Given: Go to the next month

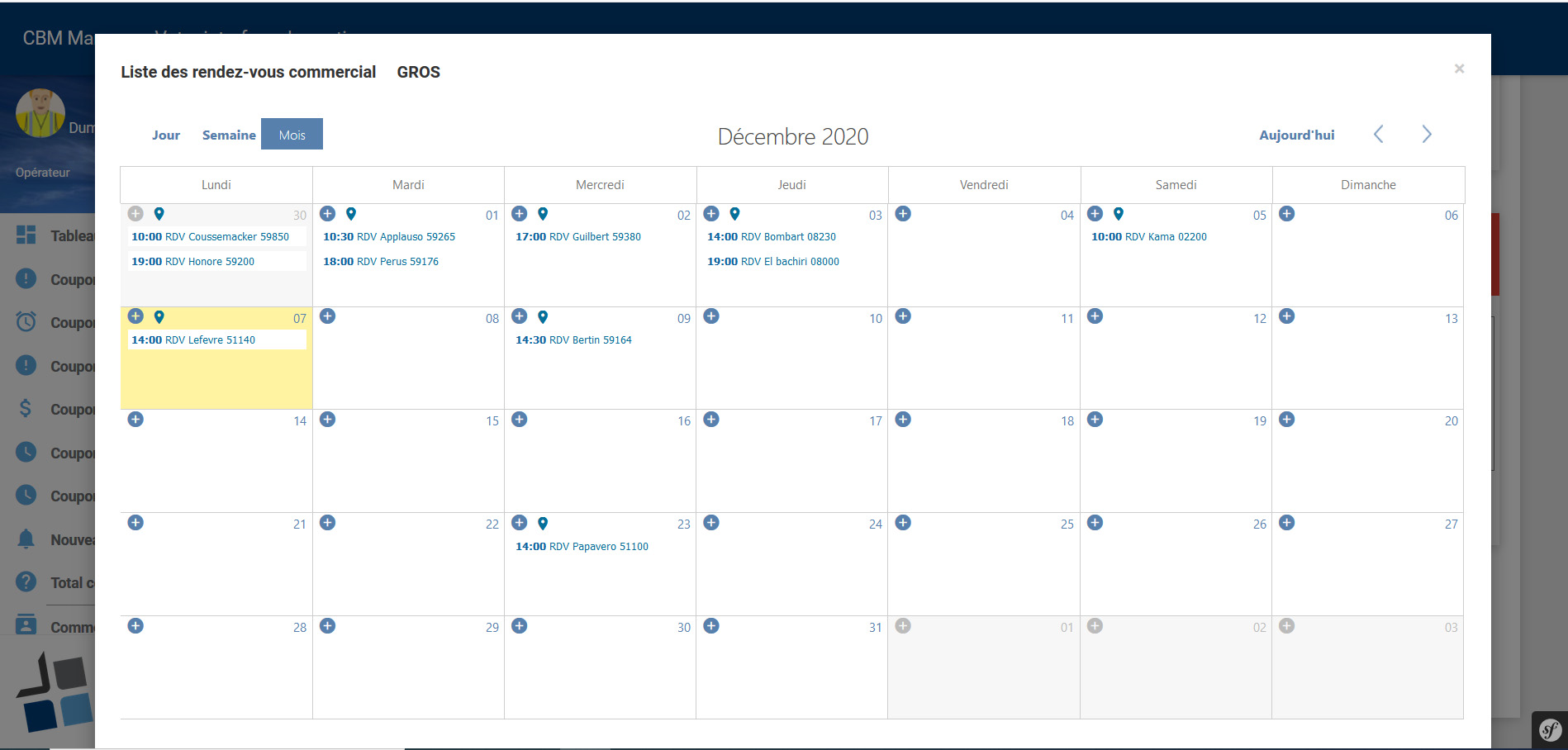Looking at the screenshot, I should (1427, 135).
